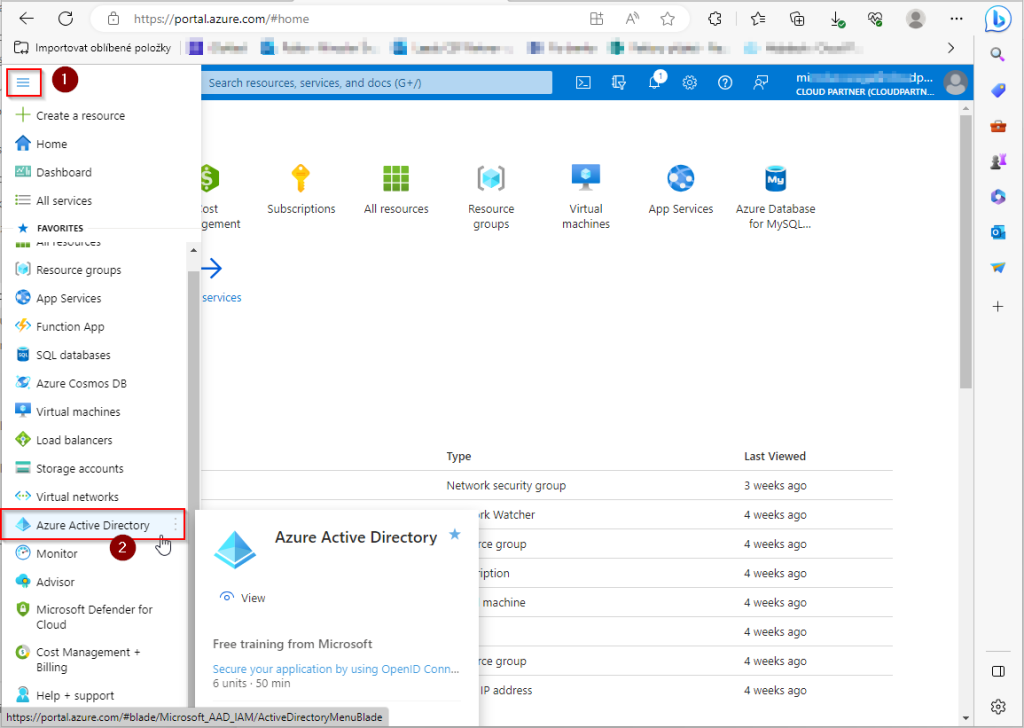Open browser Collections icon
Image resolution: width=1024 pixels, height=728 pixels.
tap(797, 19)
